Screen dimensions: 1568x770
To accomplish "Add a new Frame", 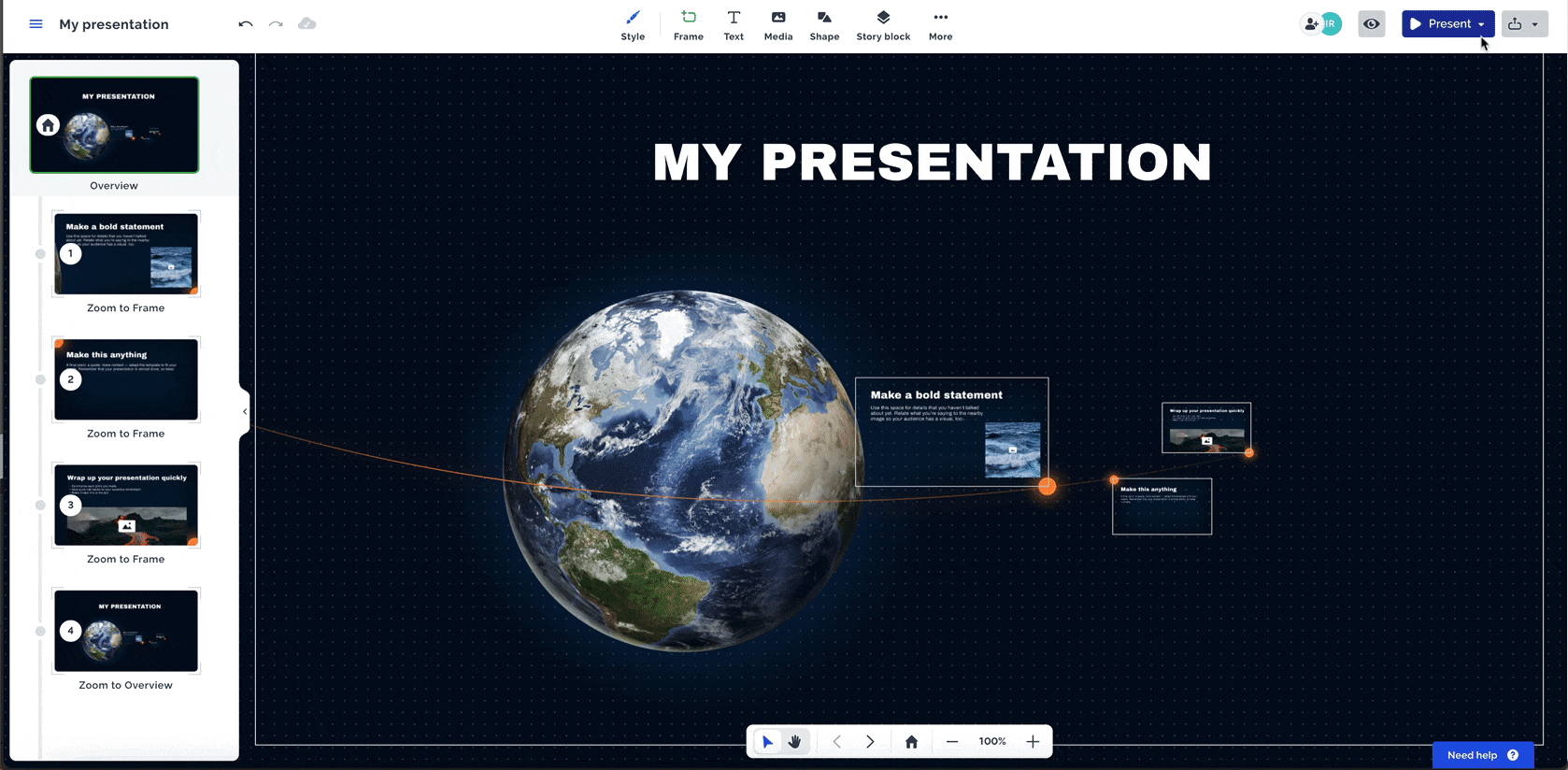I will 688,25.
